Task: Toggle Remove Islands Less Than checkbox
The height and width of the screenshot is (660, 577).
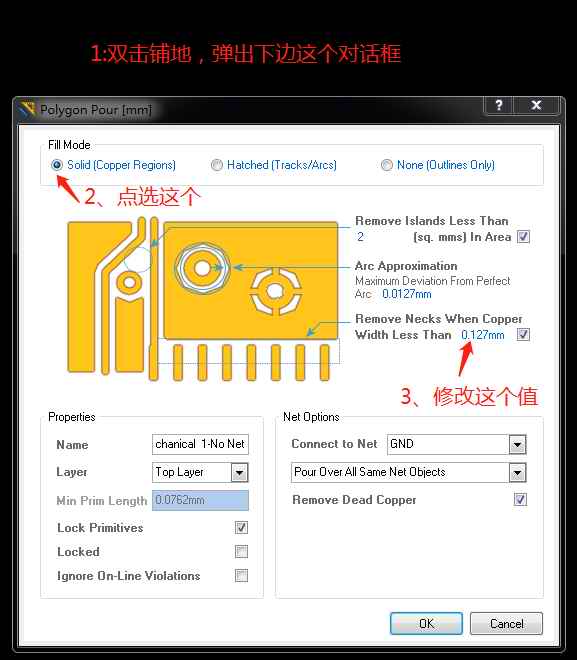Action: 523,237
